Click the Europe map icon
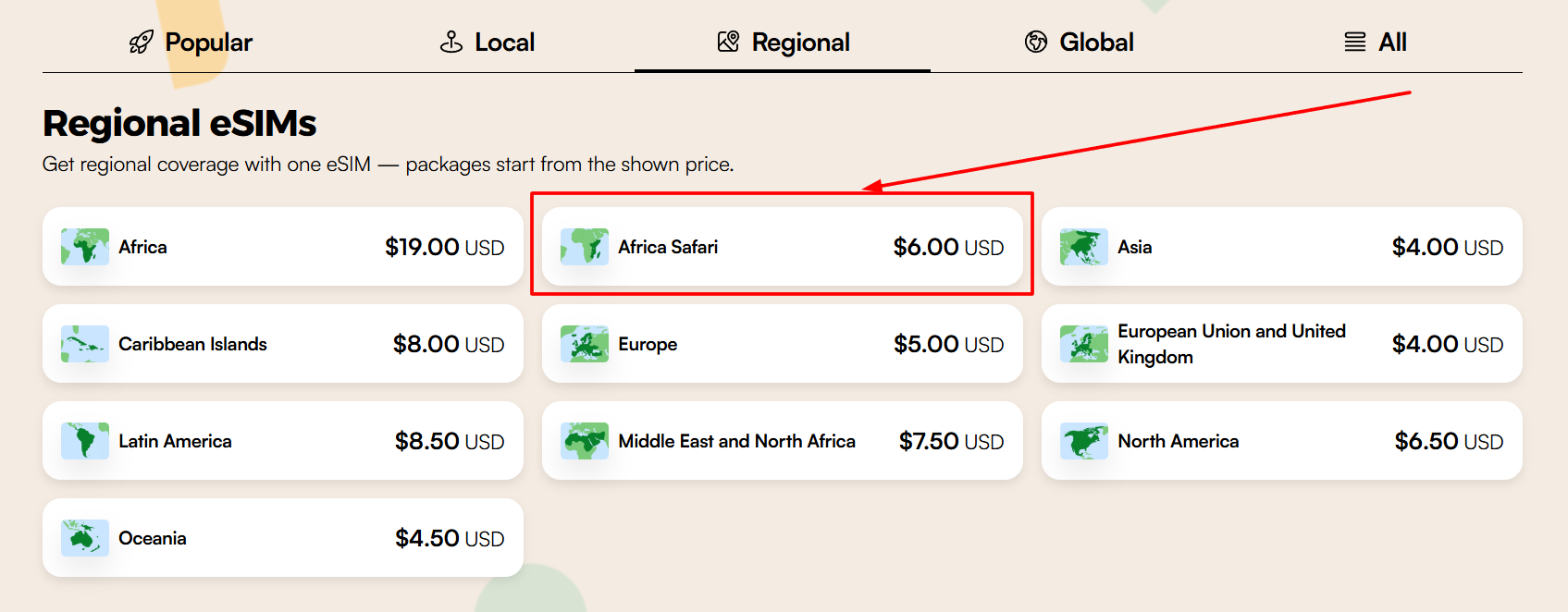This screenshot has height=612, width=1568. click(x=585, y=344)
